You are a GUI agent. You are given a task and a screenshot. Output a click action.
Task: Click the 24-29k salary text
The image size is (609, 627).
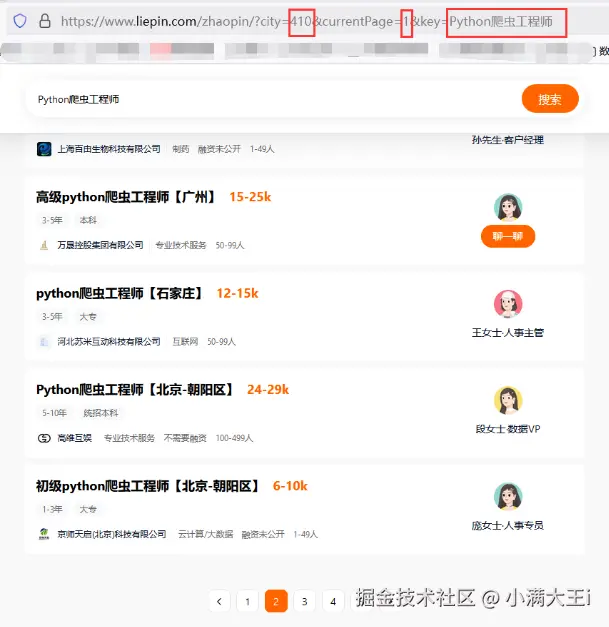coord(268,389)
